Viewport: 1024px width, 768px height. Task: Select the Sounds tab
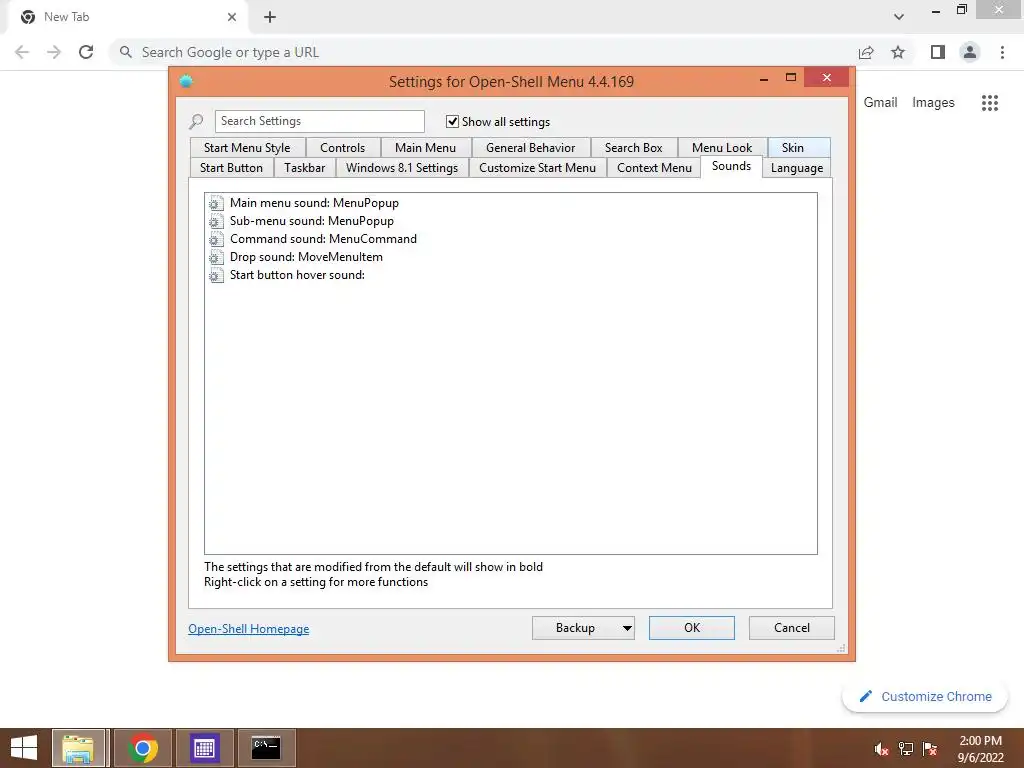731,166
